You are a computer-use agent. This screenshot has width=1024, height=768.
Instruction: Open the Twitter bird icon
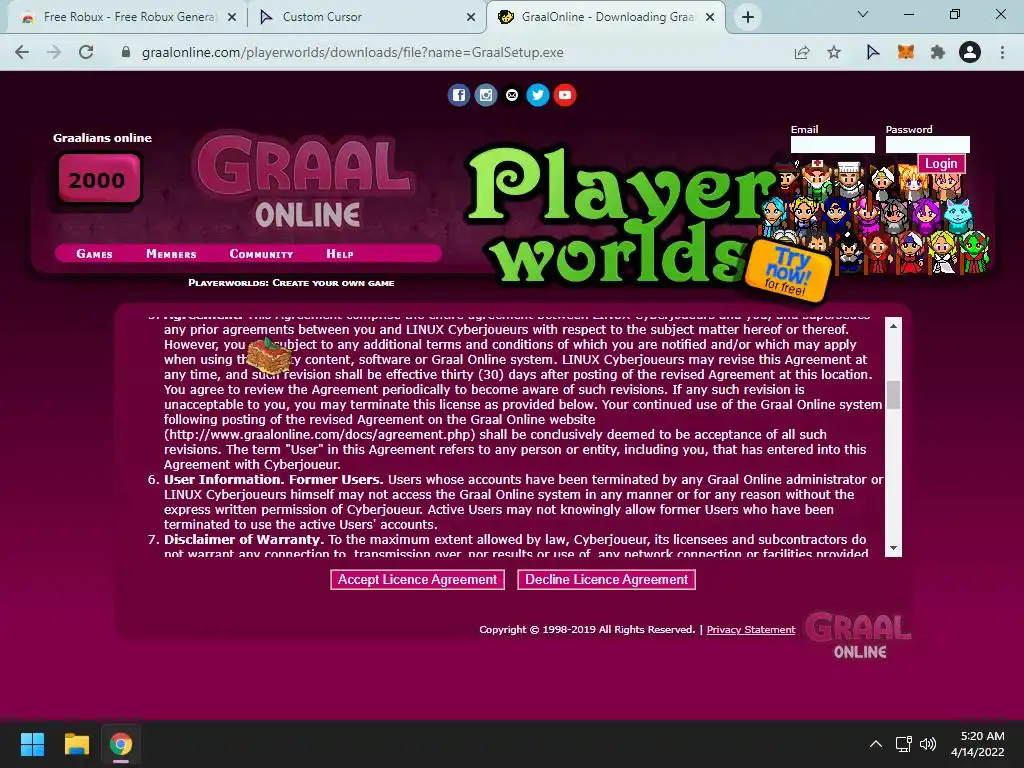pos(537,95)
